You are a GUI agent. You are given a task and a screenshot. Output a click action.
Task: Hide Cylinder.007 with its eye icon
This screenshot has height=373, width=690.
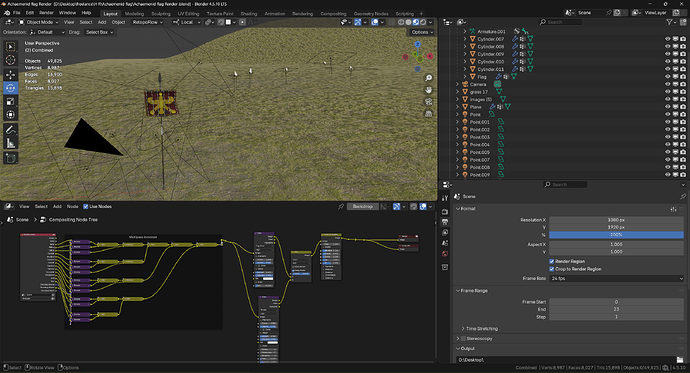click(668, 39)
